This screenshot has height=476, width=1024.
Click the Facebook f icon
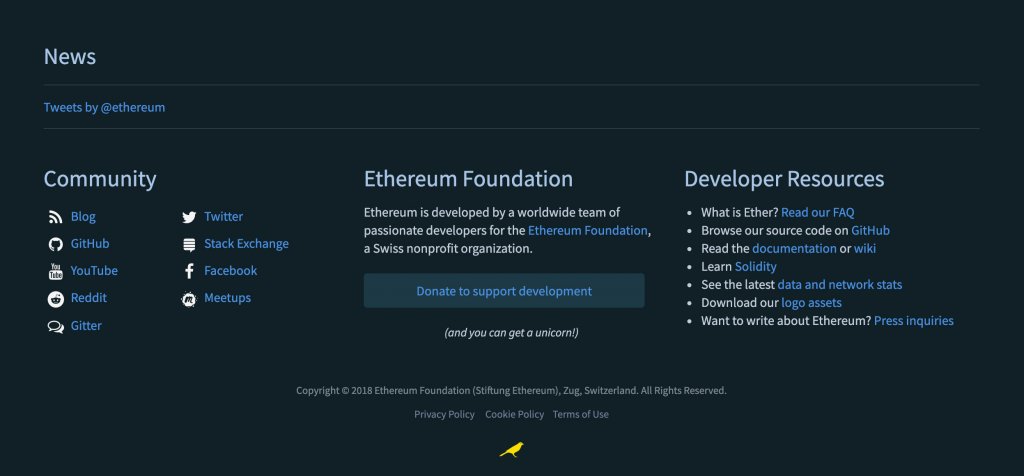(x=189, y=271)
